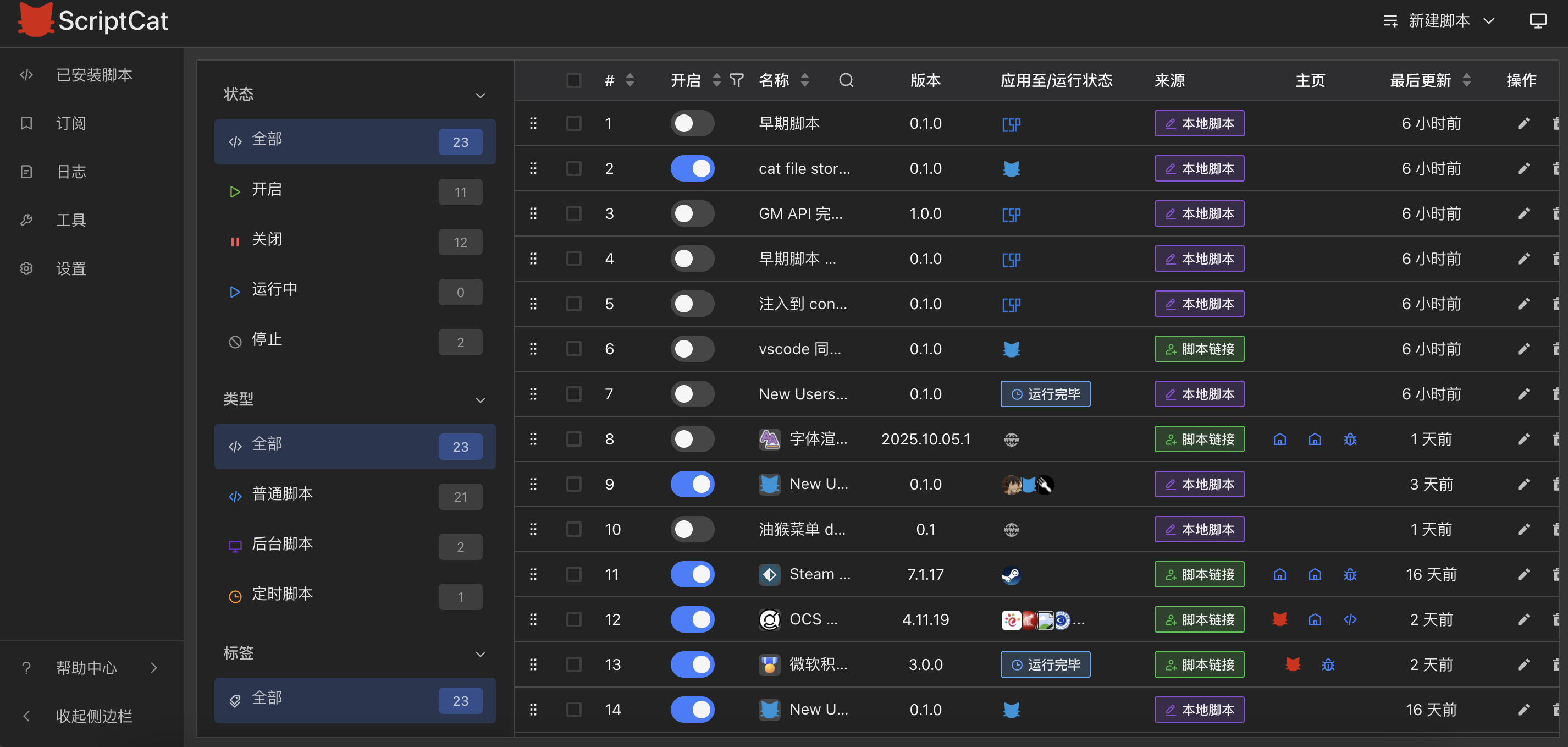
Task: Click 脚本链接 source tag in row 6
Action: (1199, 349)
